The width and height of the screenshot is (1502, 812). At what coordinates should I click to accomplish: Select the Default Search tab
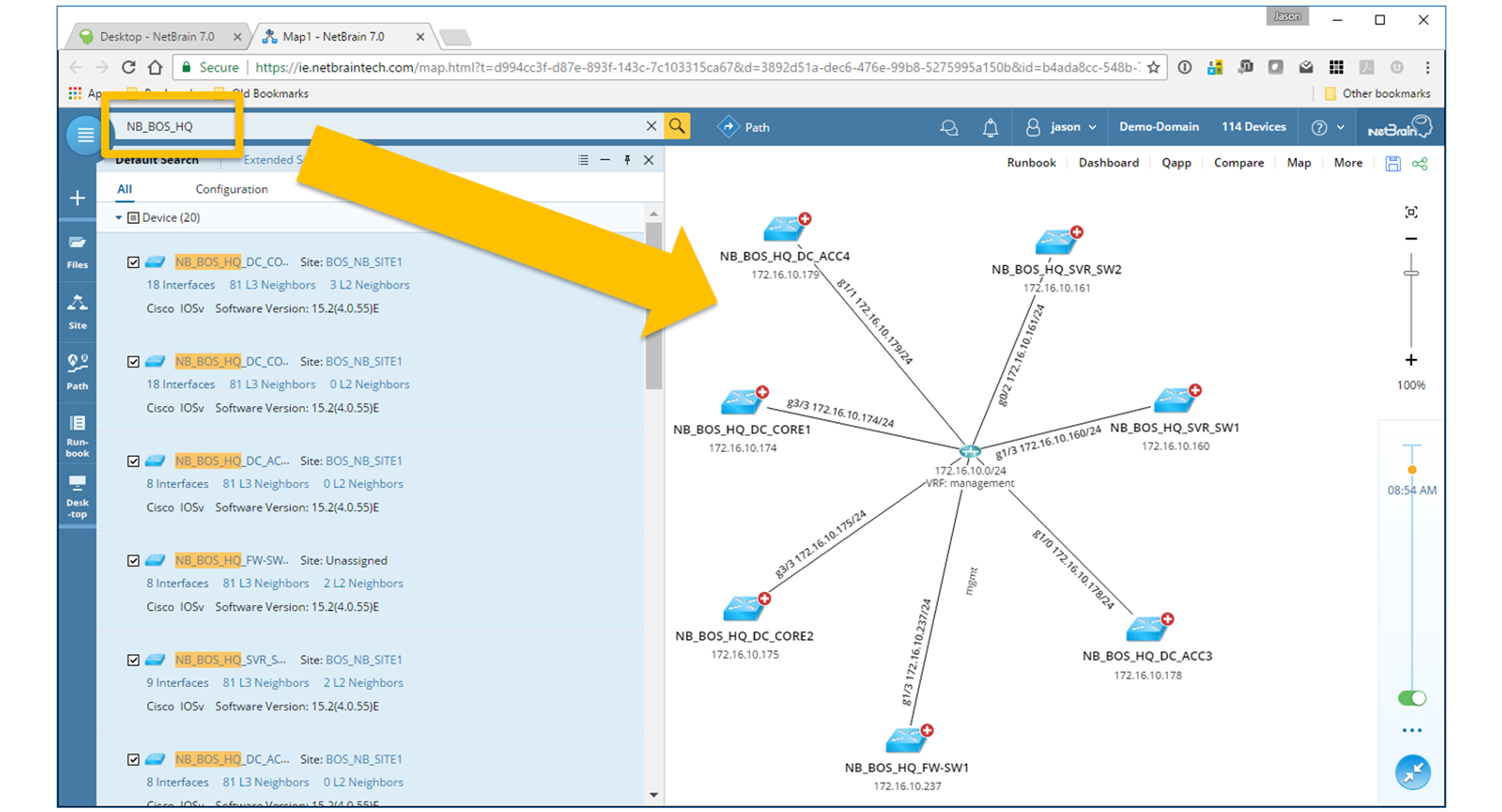point(156,160)
